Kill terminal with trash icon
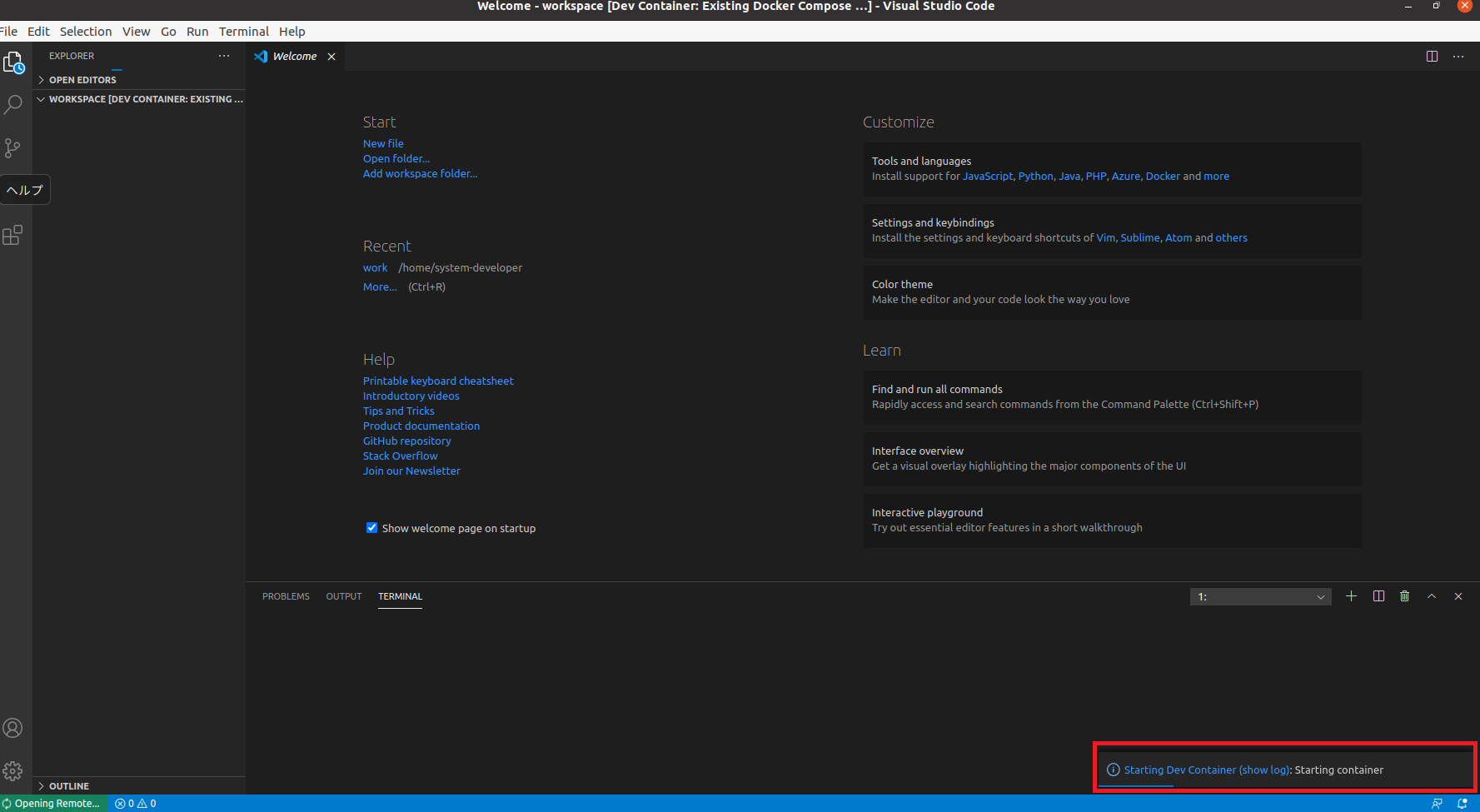This screenshot has height=812, width=1480. coord(1405,596)
